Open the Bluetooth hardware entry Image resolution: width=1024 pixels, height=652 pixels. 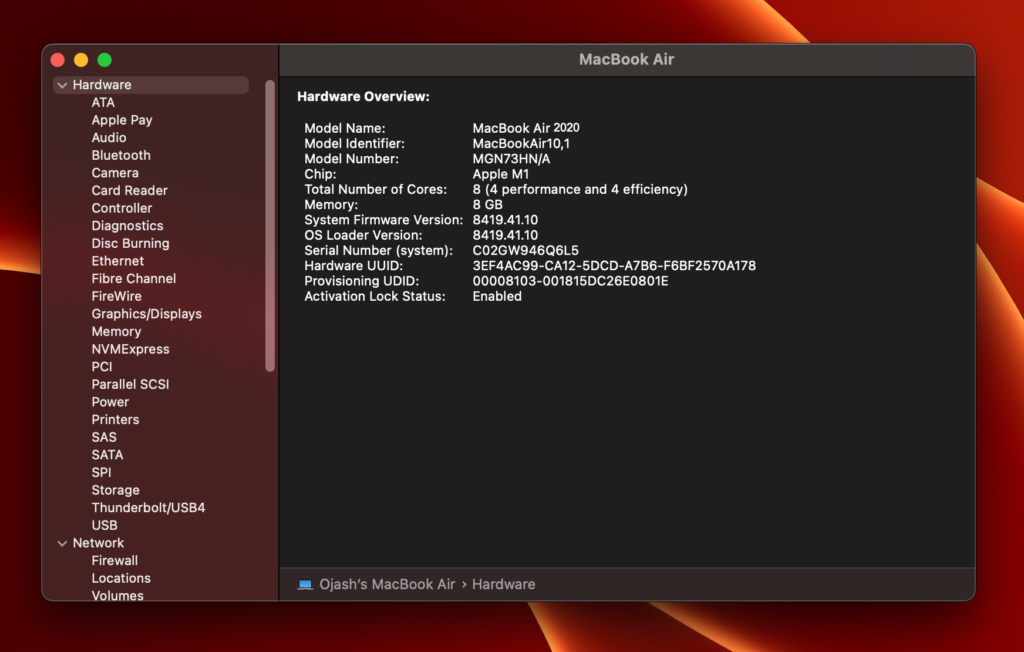[121, 155]
